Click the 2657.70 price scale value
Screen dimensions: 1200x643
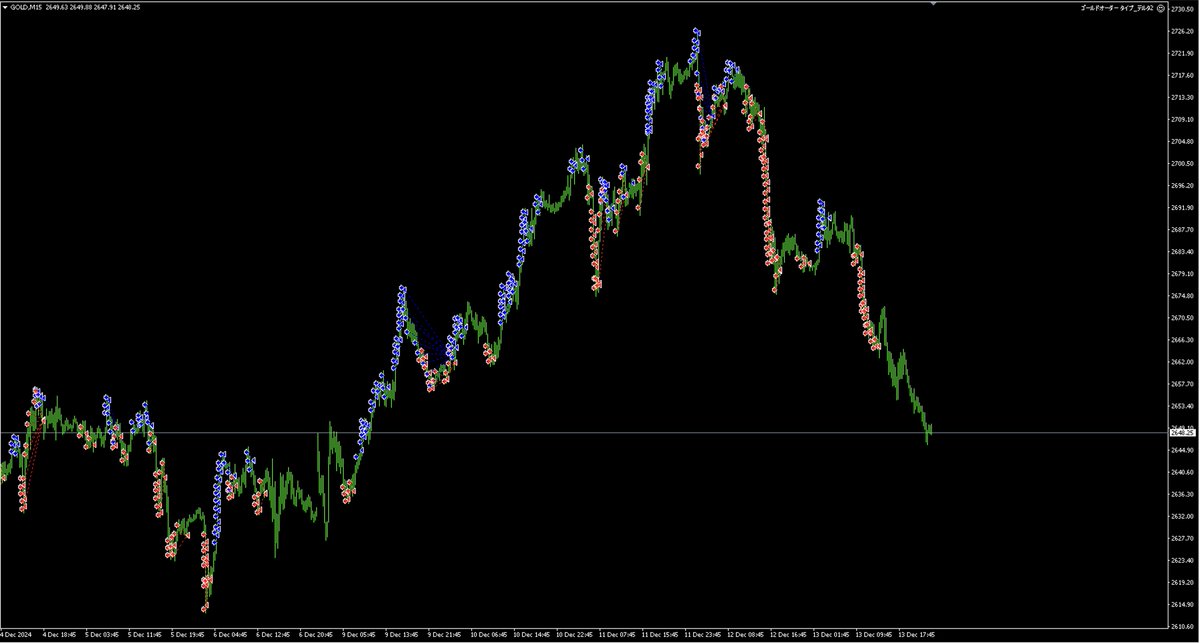pos(1180,384)
